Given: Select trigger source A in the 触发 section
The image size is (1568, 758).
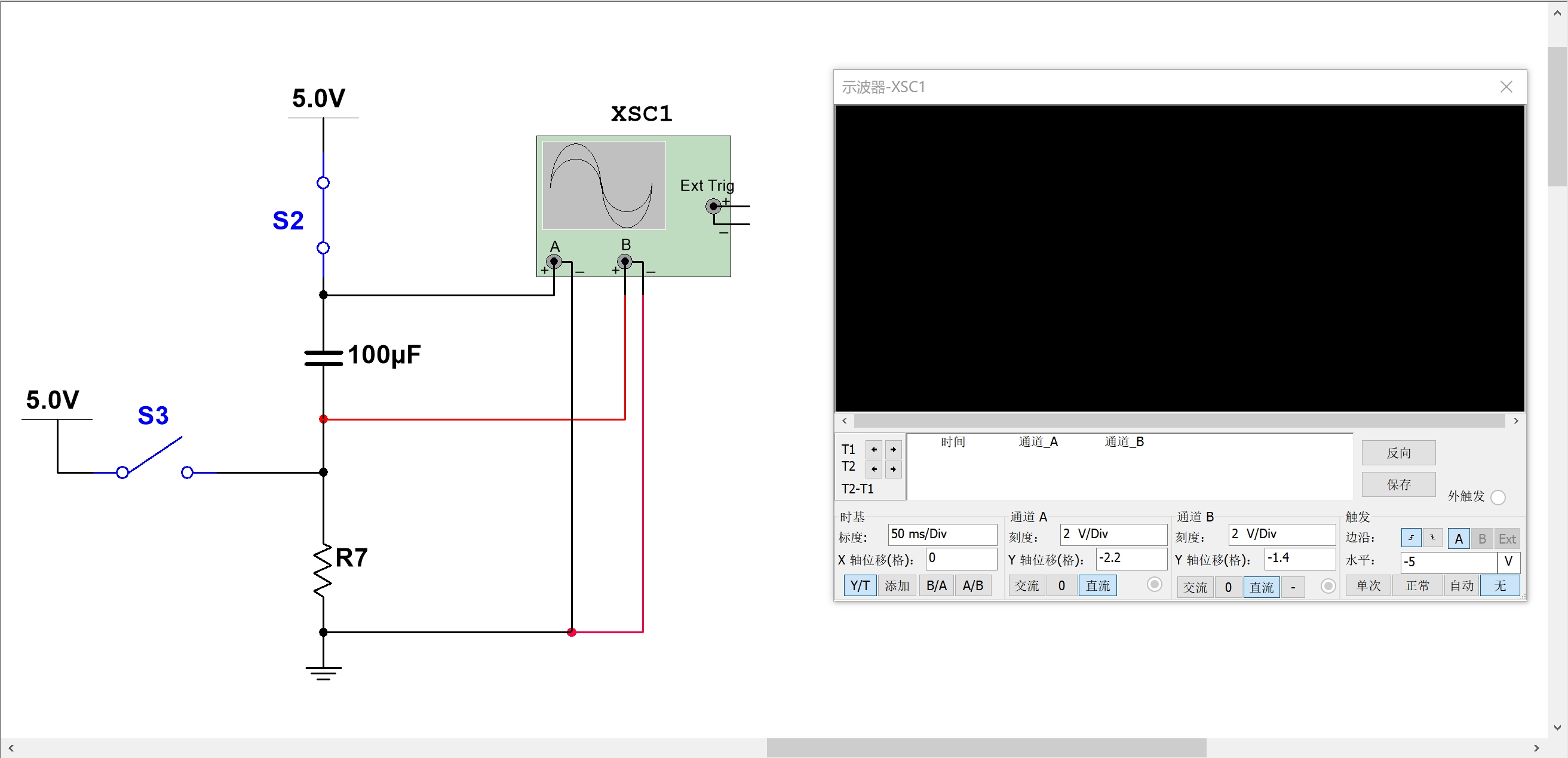Looking at the screenshot, I should (x=1459, y=538).
